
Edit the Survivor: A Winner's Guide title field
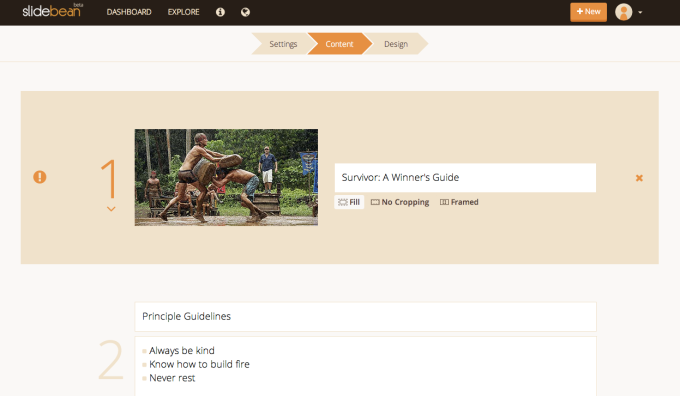point(465,177)
